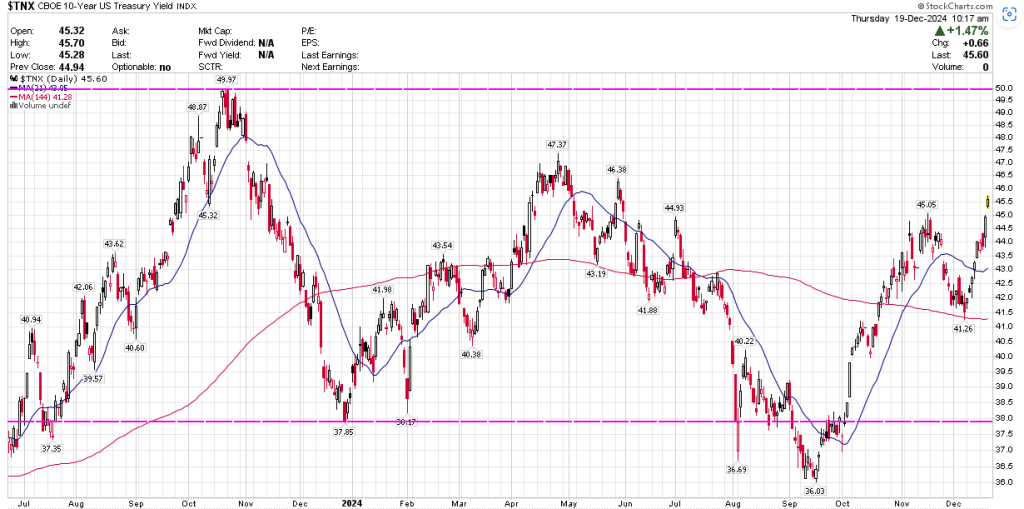The width and height of the screenshot is (1024, 509).
Task: Click the 48.87 price label
Action: click(197, 107)
